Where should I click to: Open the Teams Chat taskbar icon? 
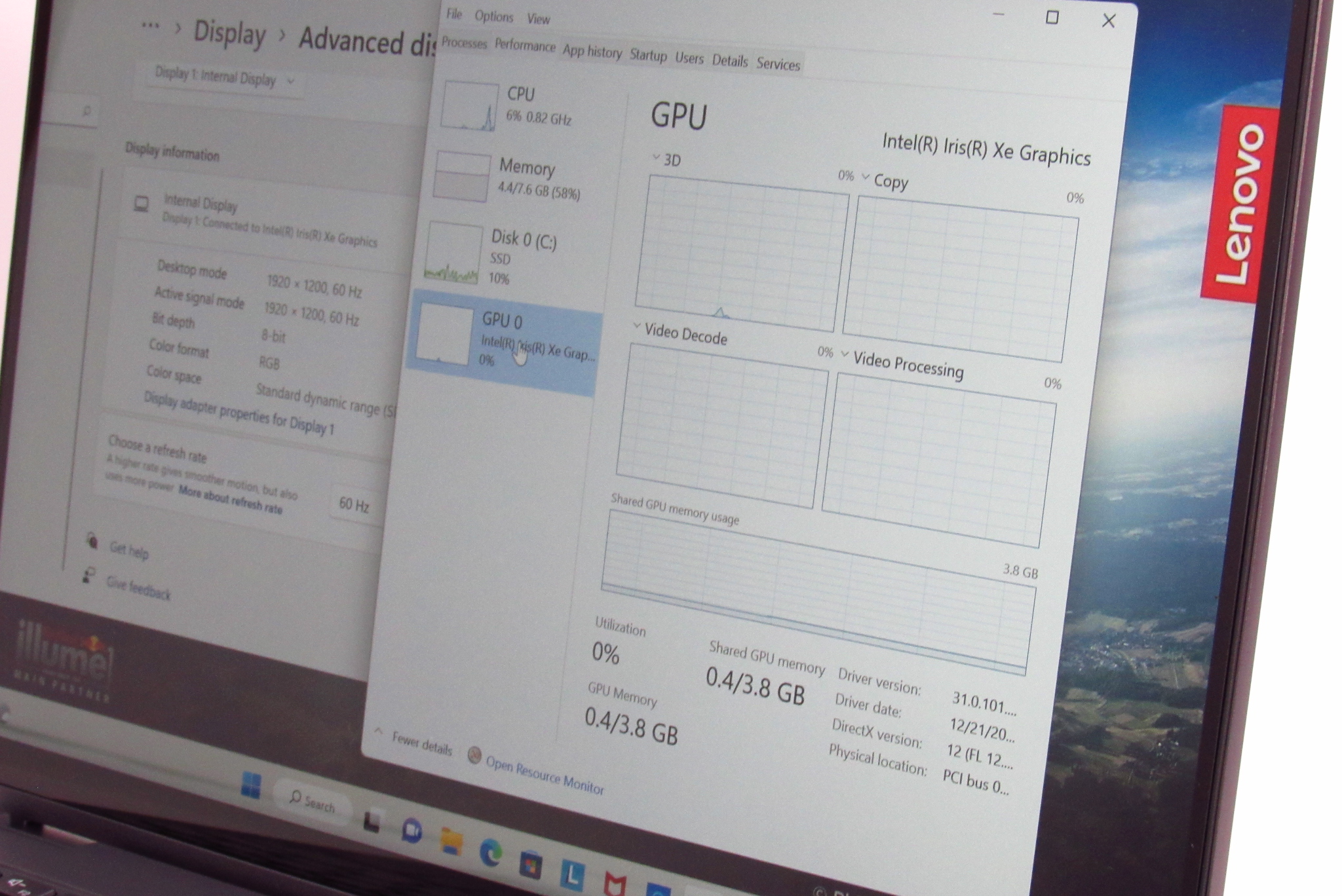coord(412,831)
